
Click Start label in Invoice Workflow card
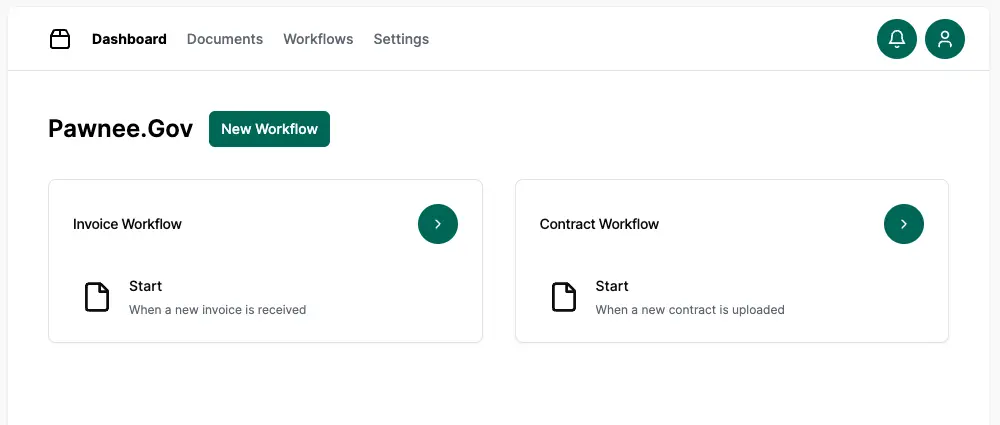pos(145,286)
